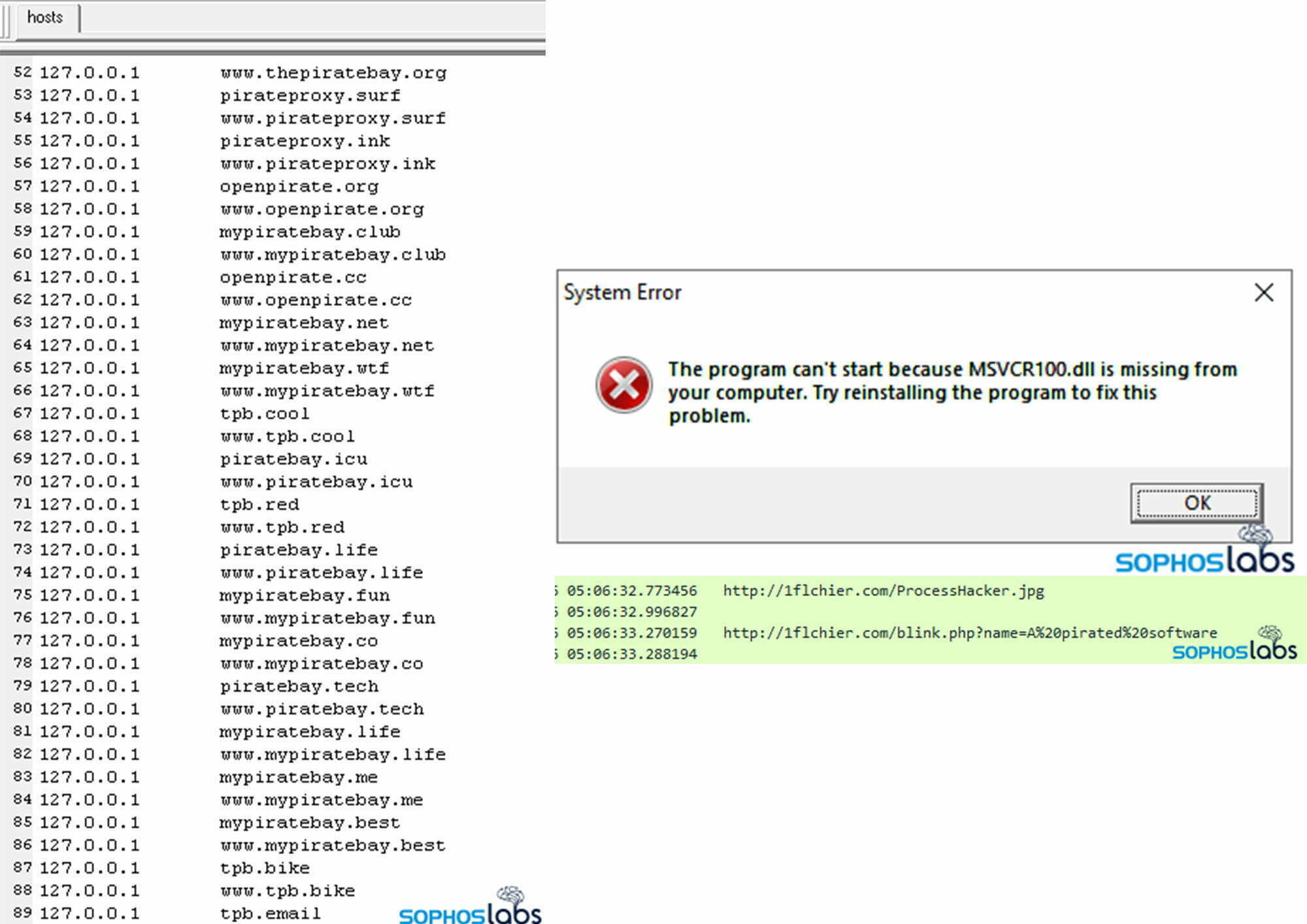
Task: Click www.mypiratebay.best on line 86
Action: point(333,845)
